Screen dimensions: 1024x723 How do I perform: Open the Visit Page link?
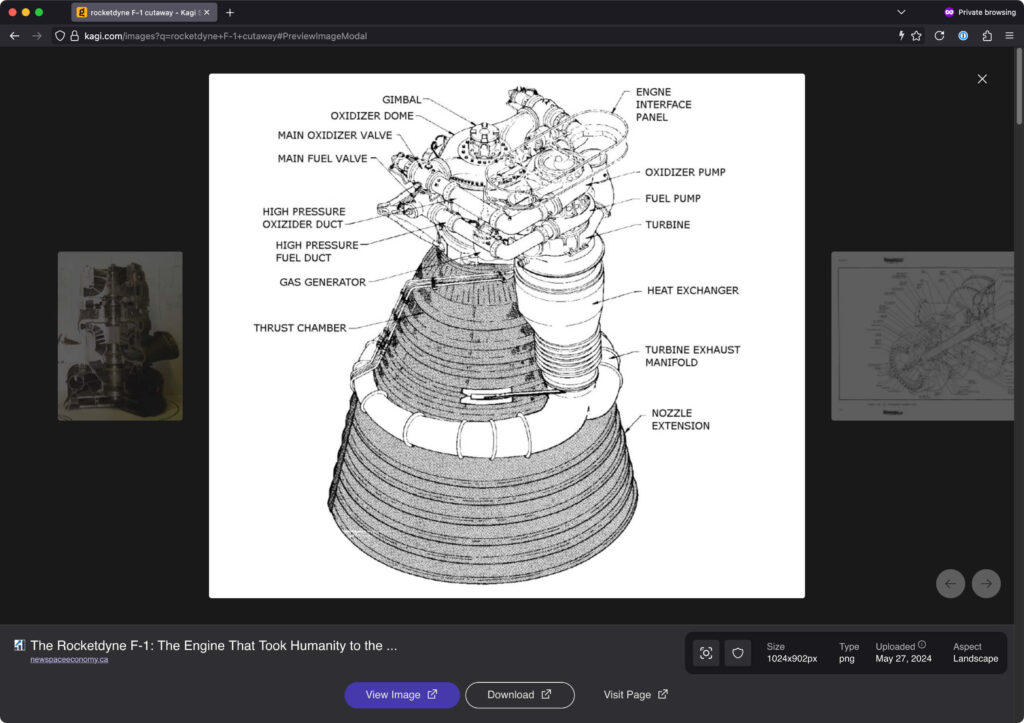coord(635,695)
